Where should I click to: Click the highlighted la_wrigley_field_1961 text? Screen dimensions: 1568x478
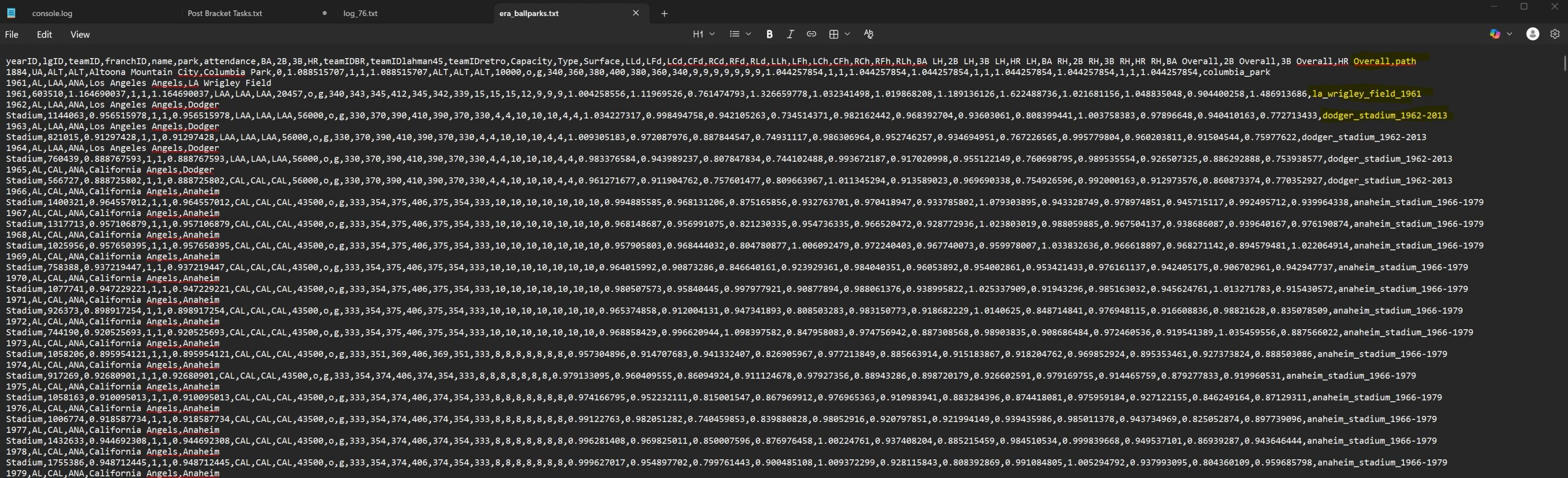click(x=1366, y=94)
